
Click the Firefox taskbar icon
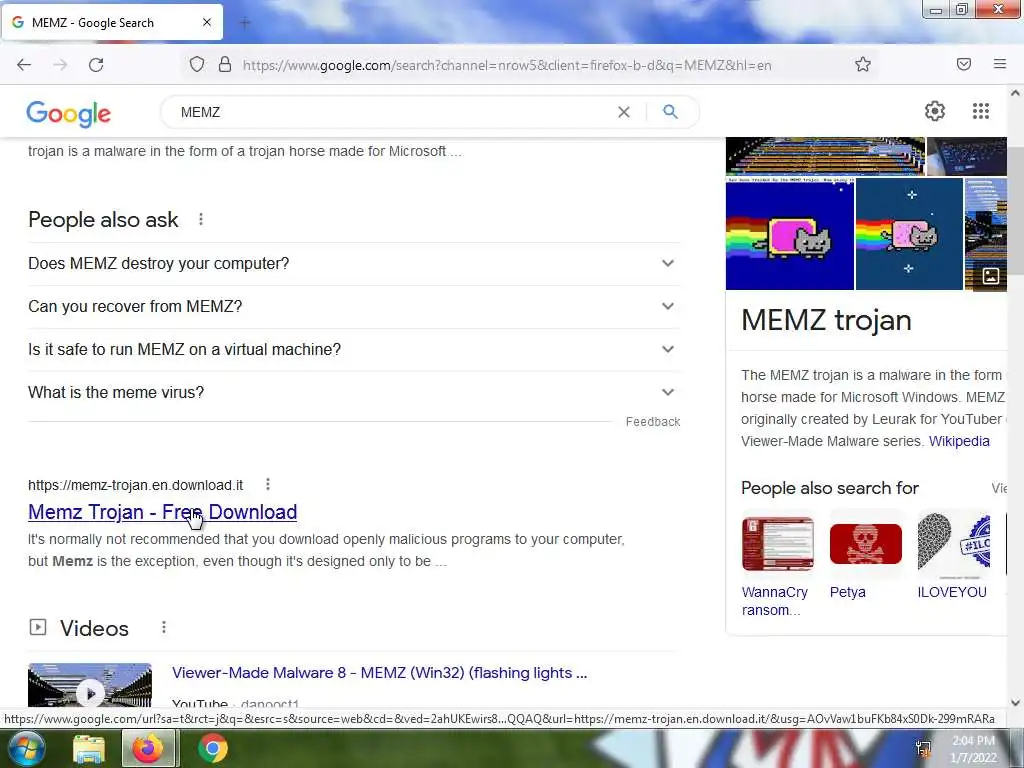pos(148,748)
